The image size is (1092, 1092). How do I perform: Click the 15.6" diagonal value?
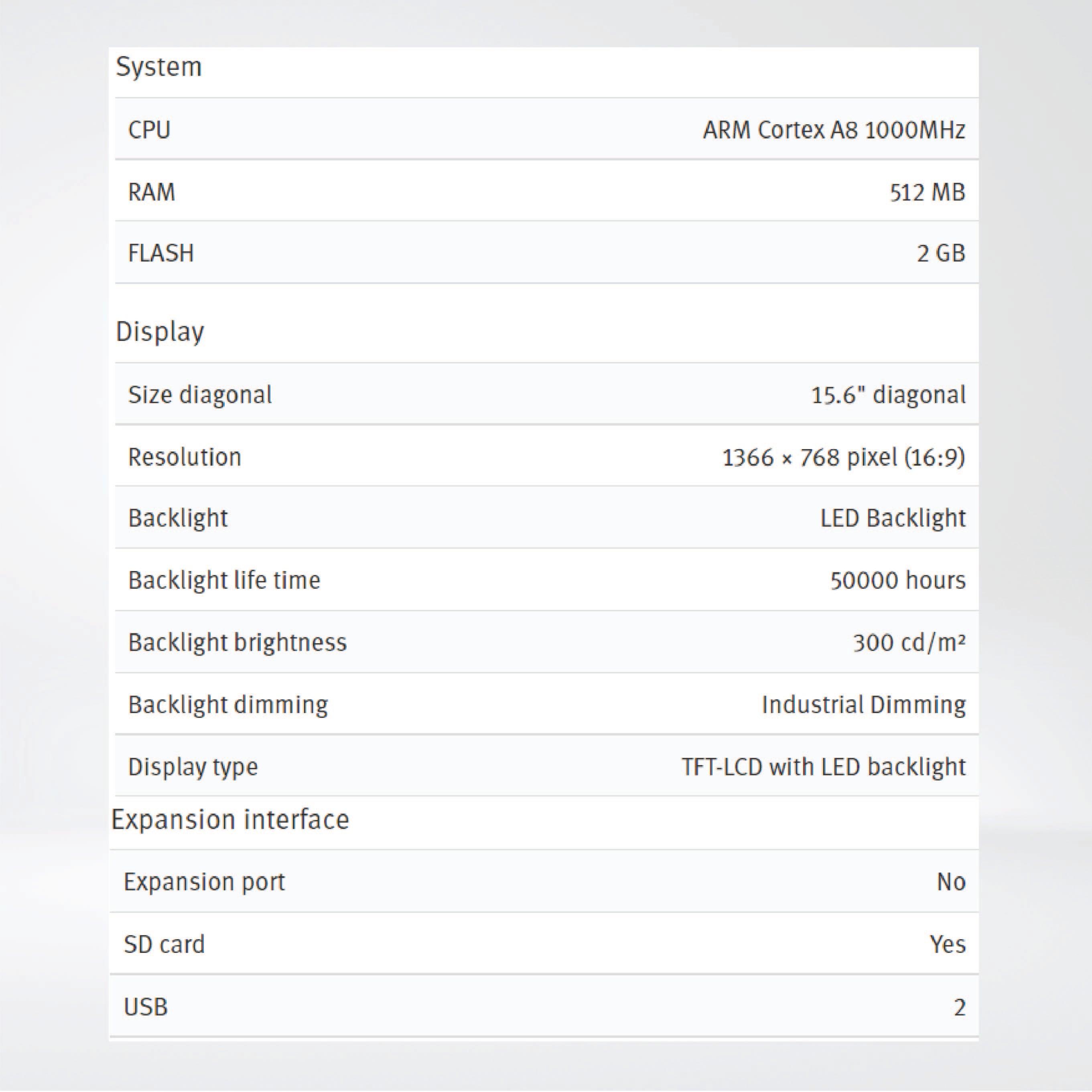point(888,395)
